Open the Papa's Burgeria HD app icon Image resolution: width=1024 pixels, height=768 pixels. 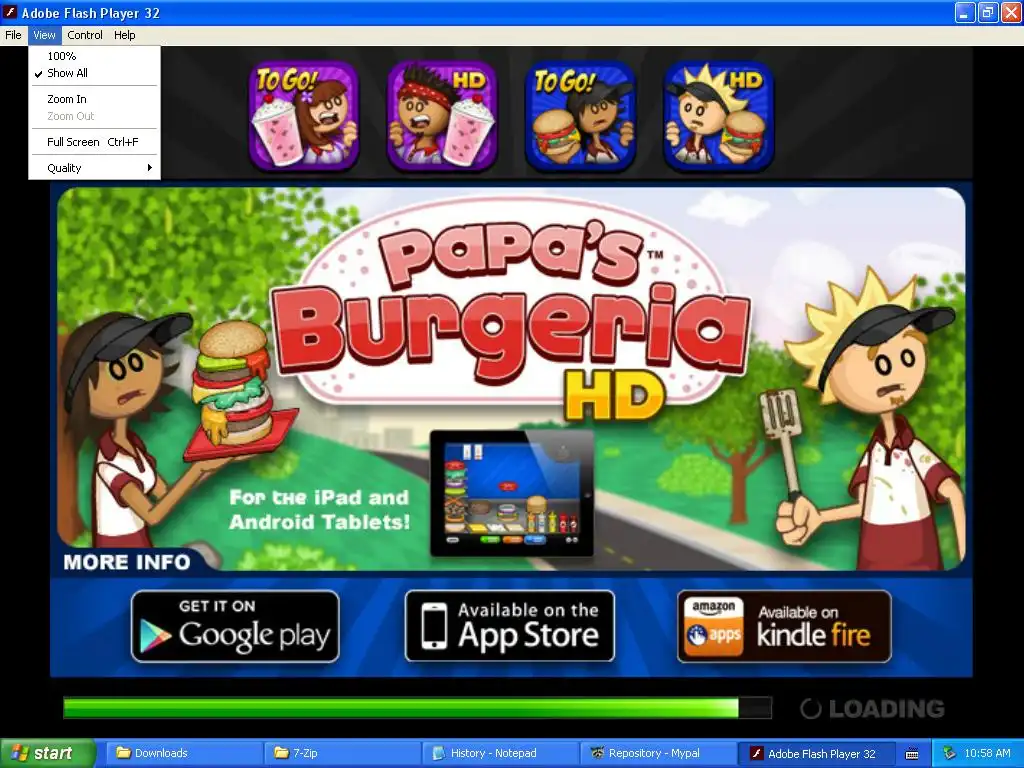pyautogui.click(x=719, y=116)
